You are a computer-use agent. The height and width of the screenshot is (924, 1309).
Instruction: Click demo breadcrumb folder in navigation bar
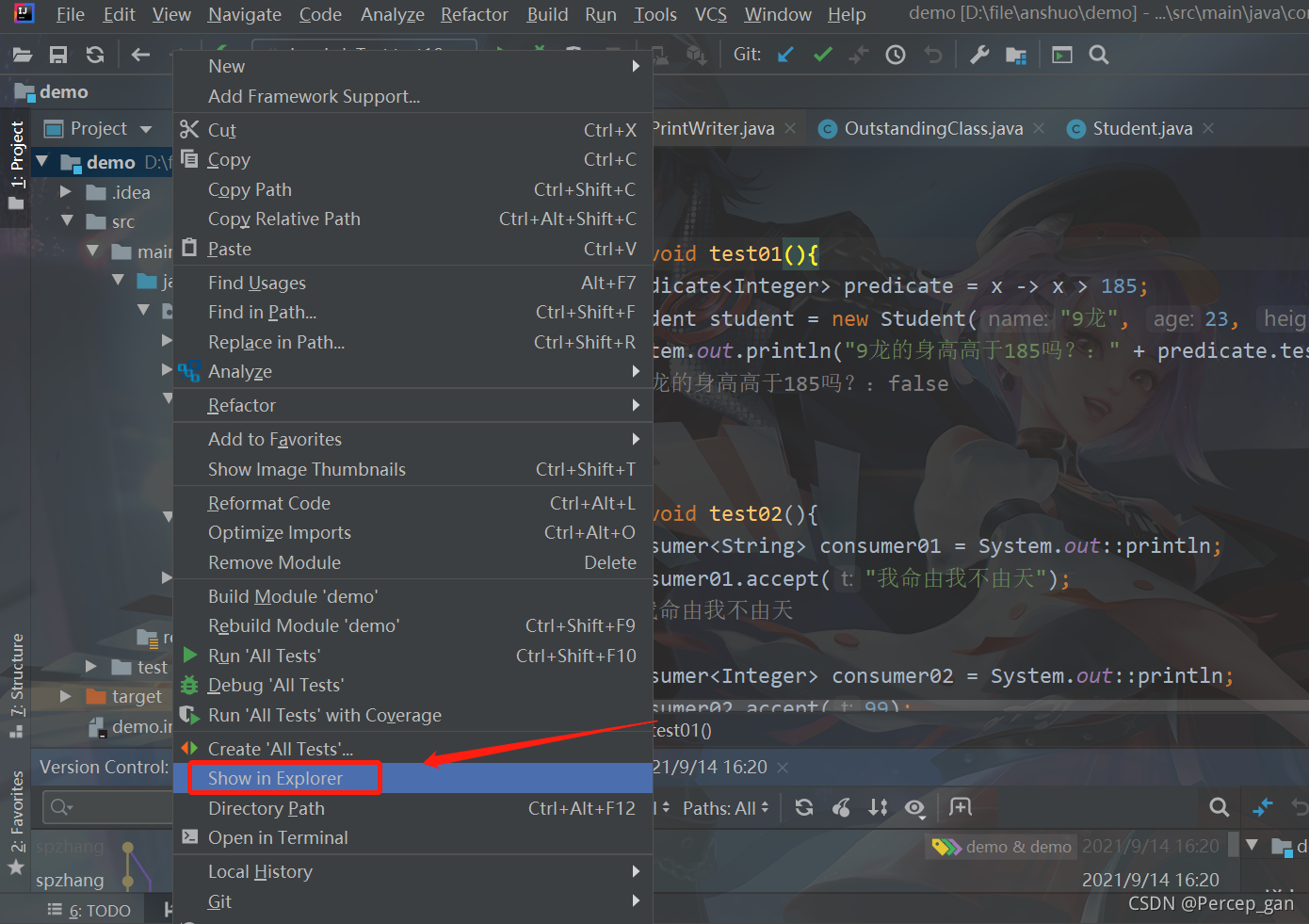(52, 91)
